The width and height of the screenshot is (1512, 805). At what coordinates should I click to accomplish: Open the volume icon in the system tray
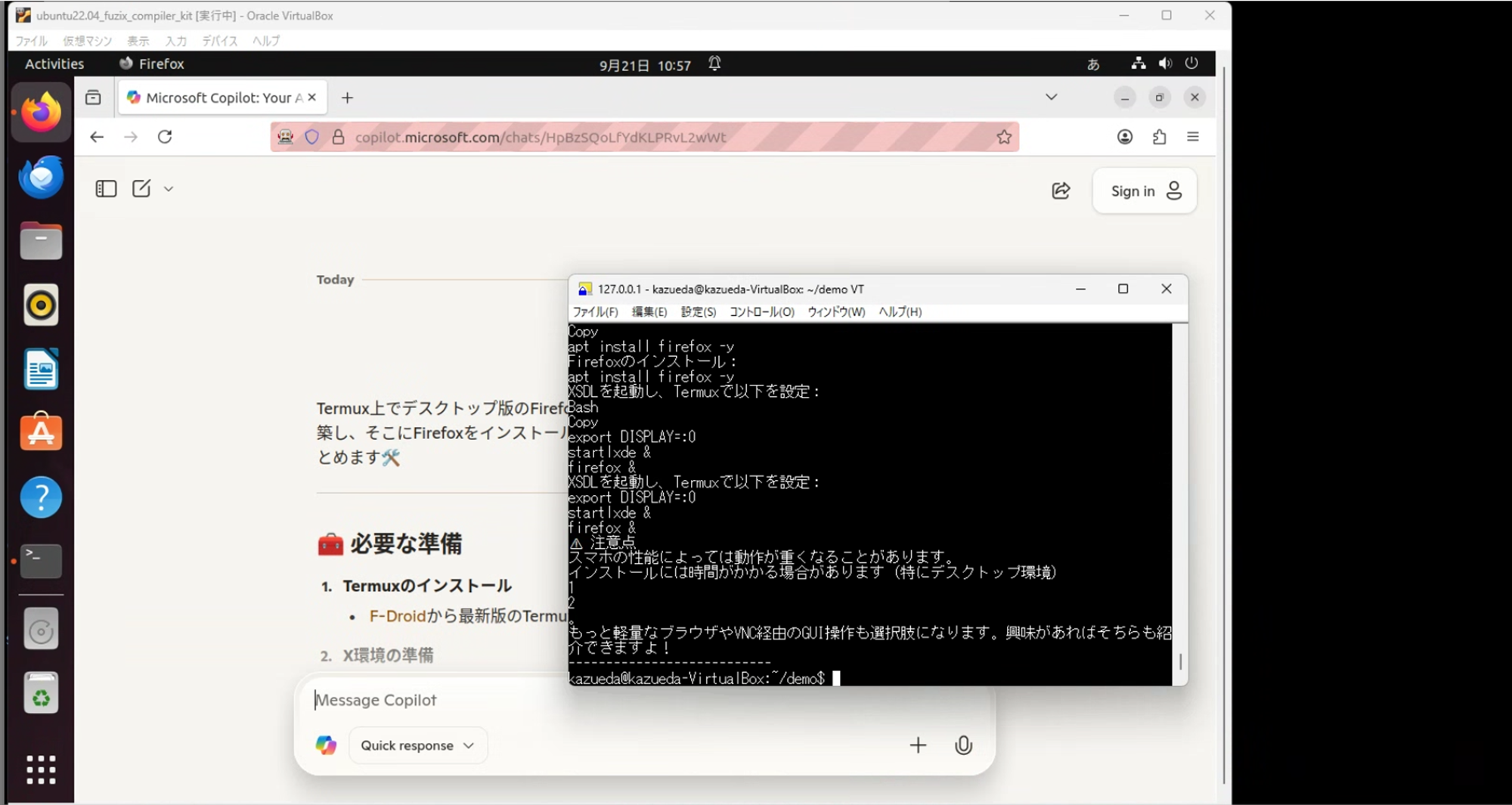point(1165,64)
